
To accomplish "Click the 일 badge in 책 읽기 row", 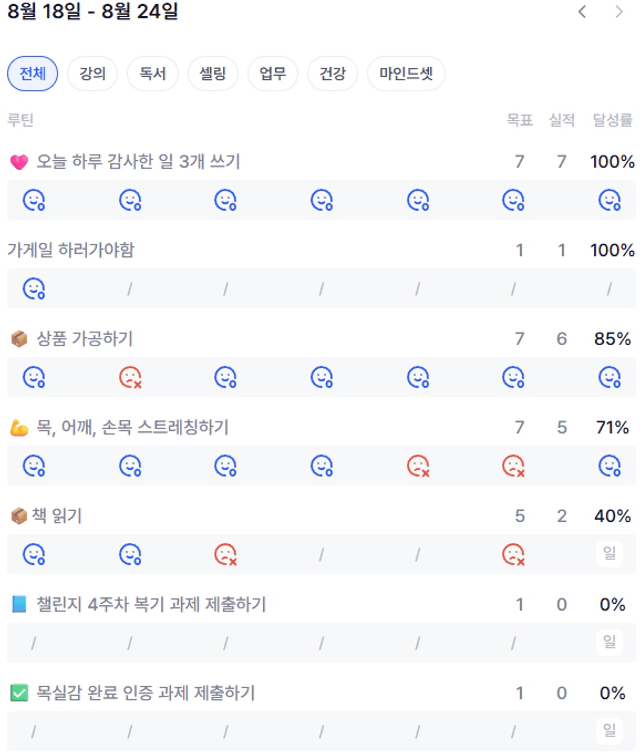I will tap(610, 553).
